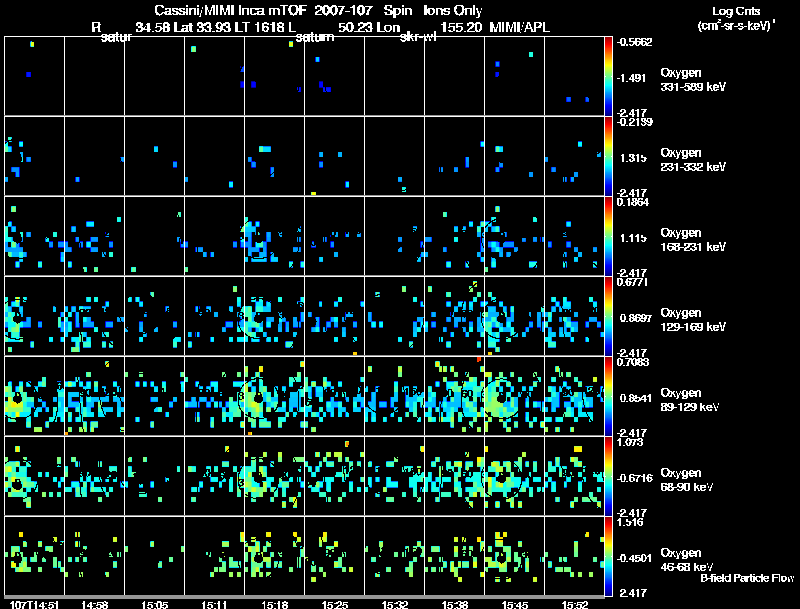
Task: Click the Oxygen 68-90 keV color bar
Action: [x=608, y=476]
